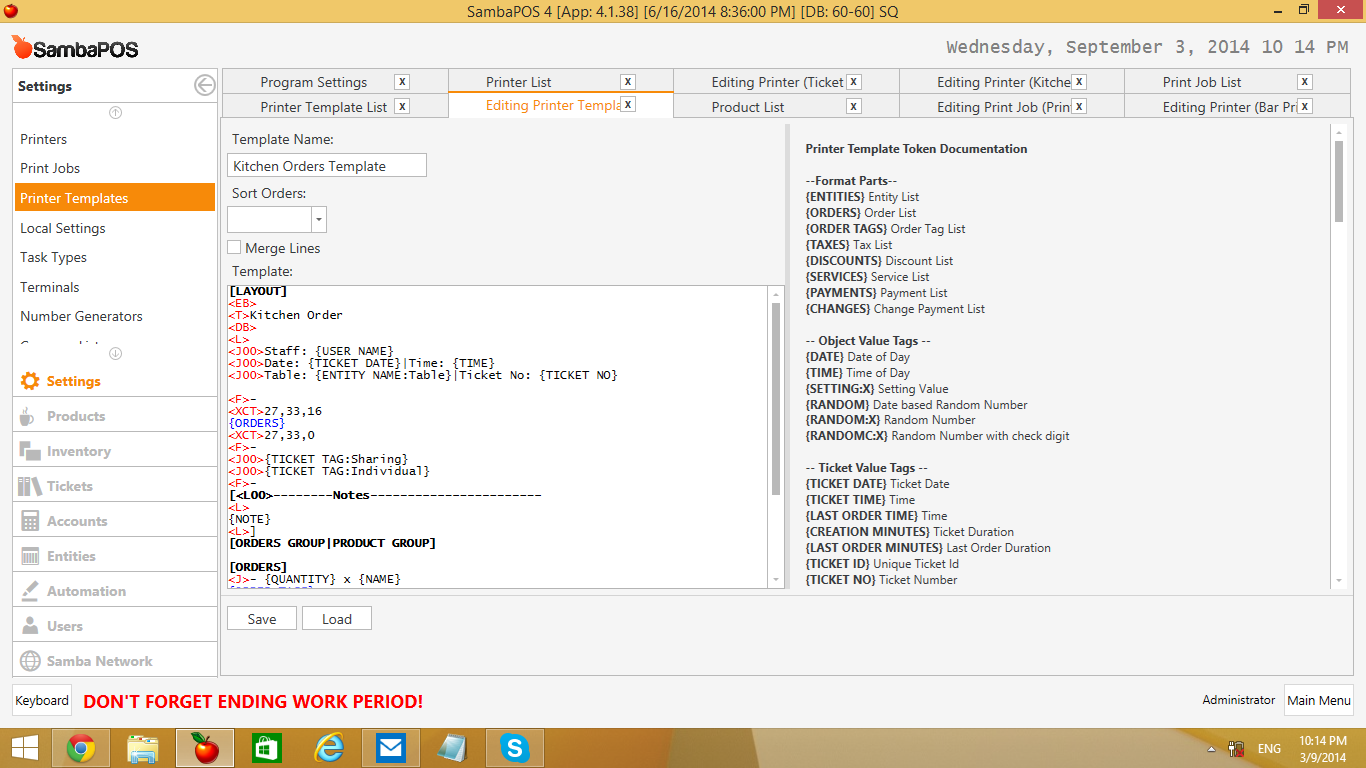This screenshot has width=1366, height=768.
Task: Select Task Types in the settings list
Action: click(114, 257)
